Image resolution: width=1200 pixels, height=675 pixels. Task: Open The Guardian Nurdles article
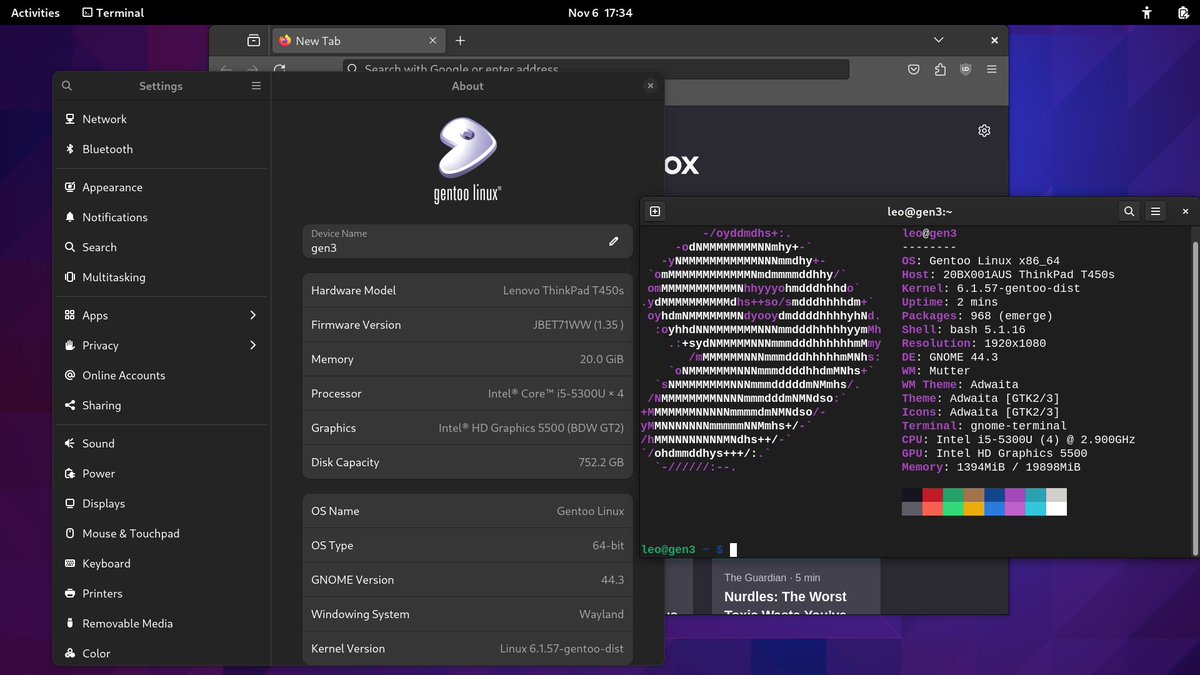click(x=796, y=588)
